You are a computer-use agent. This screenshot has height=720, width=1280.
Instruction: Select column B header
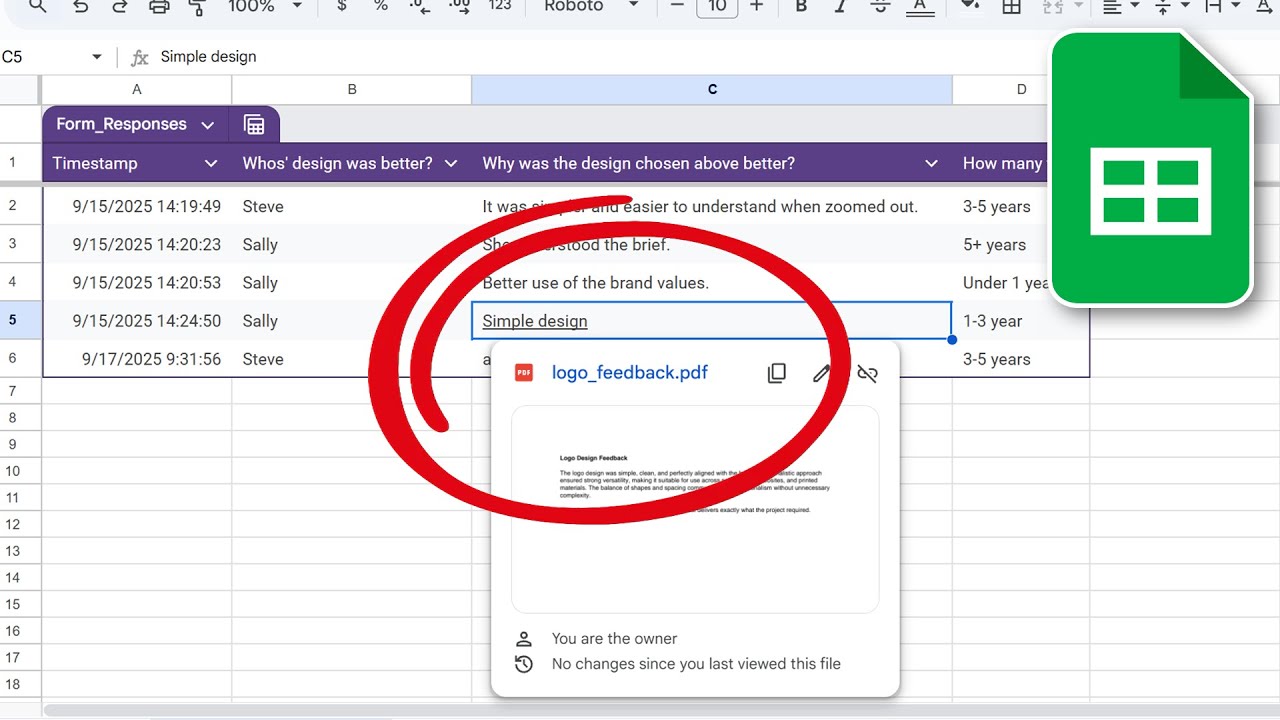(352, 90)
